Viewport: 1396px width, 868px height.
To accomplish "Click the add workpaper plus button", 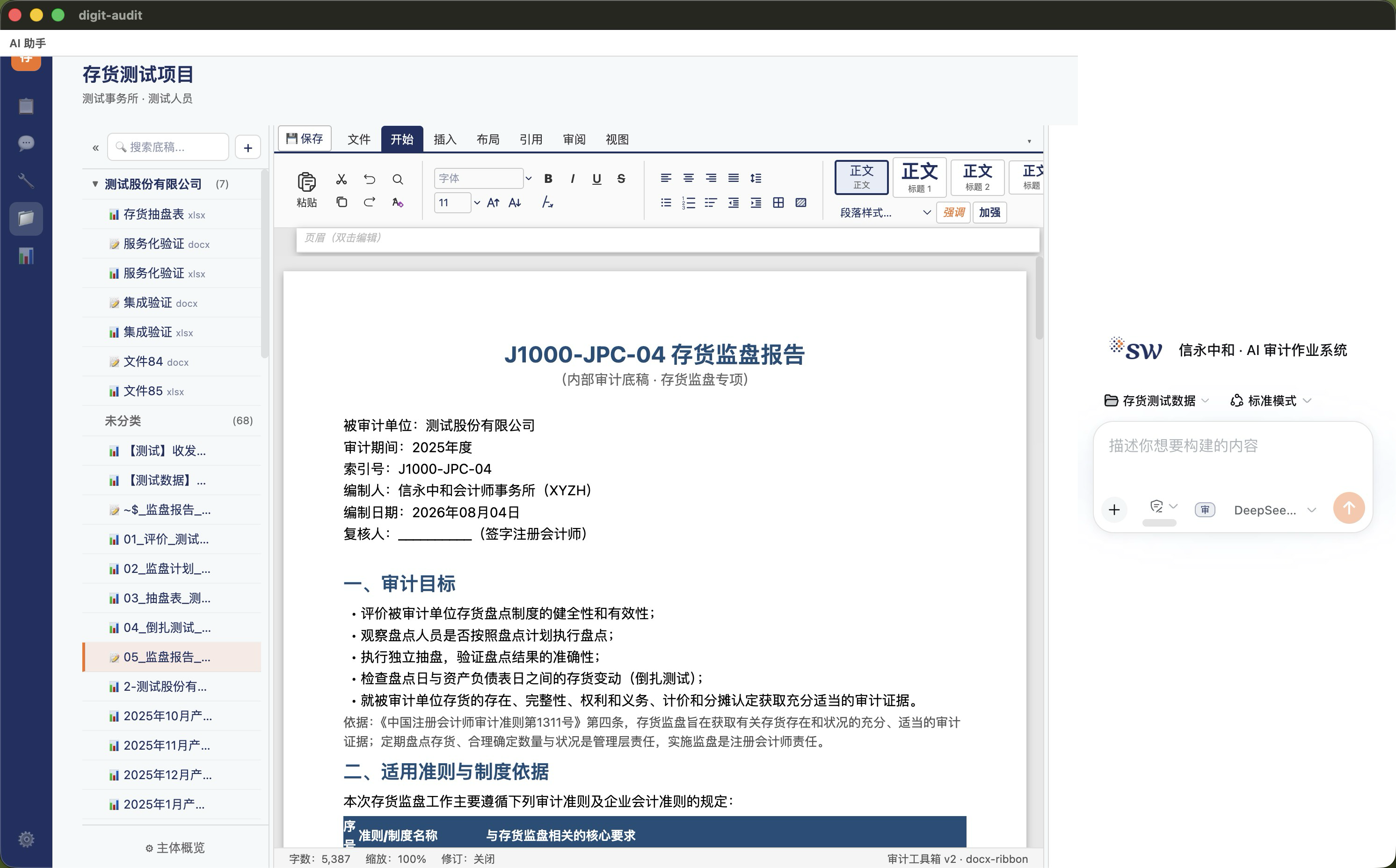I will coord(248,147).
